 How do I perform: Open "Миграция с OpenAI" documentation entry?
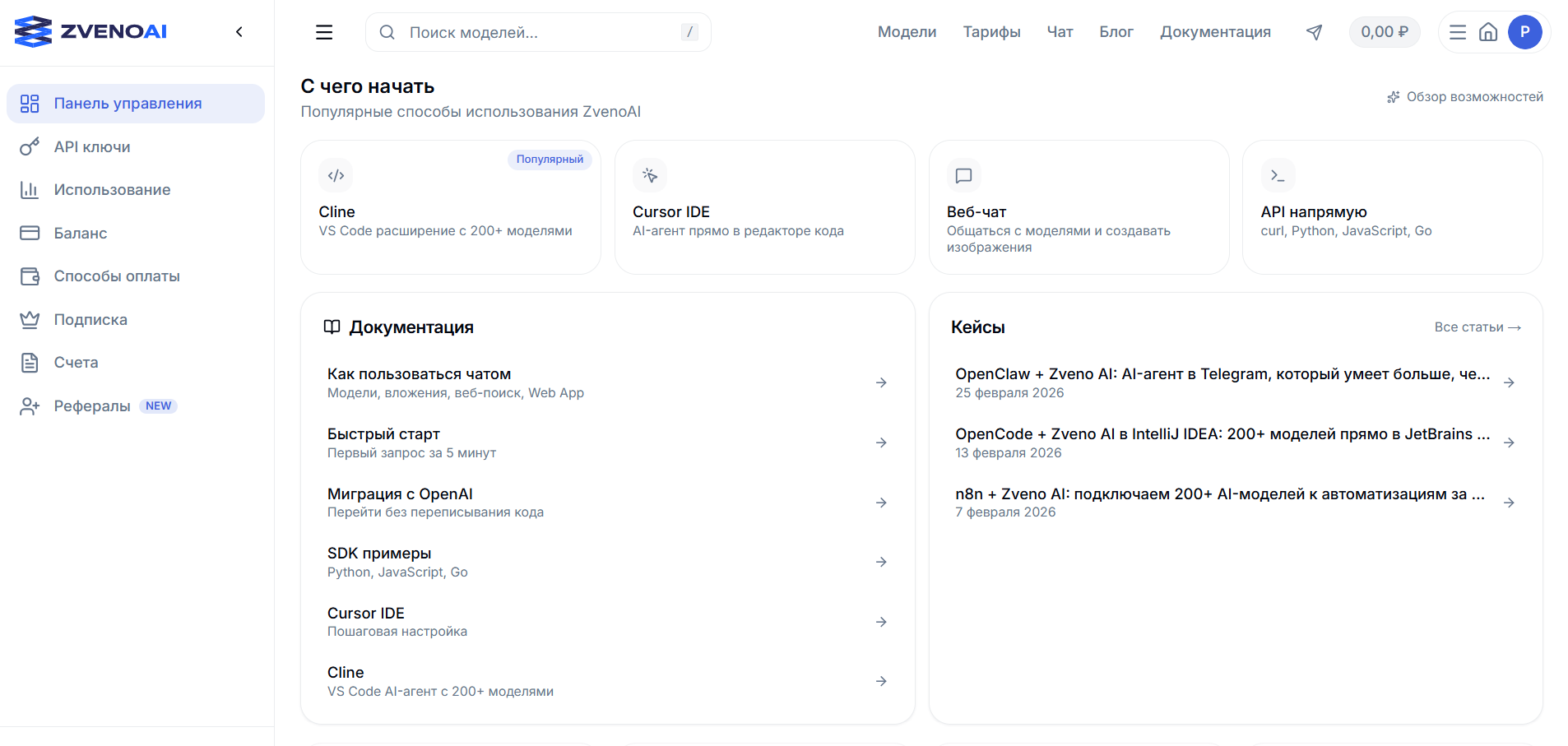607,503
